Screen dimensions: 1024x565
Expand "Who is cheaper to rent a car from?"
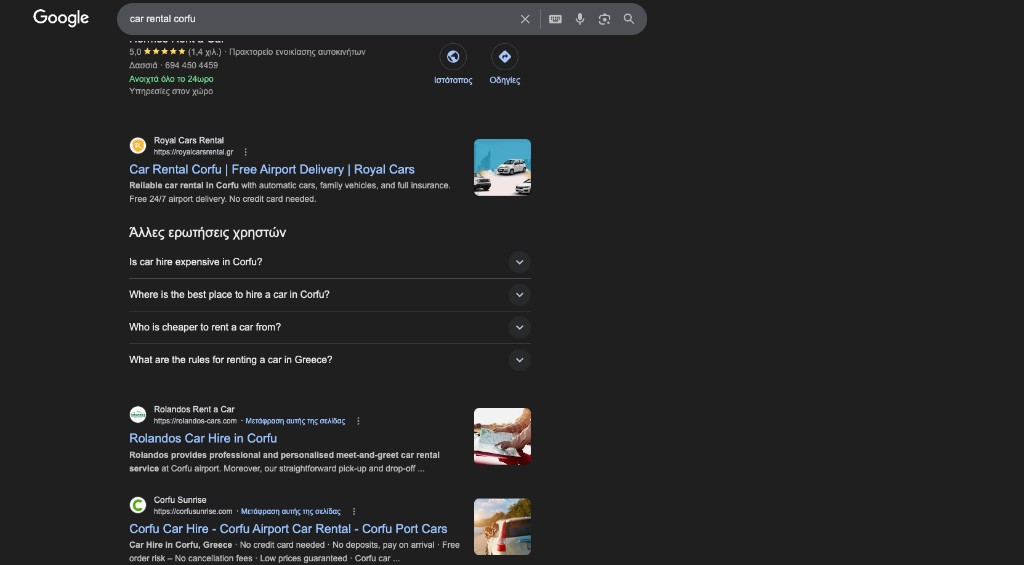(x=518, y=327)
